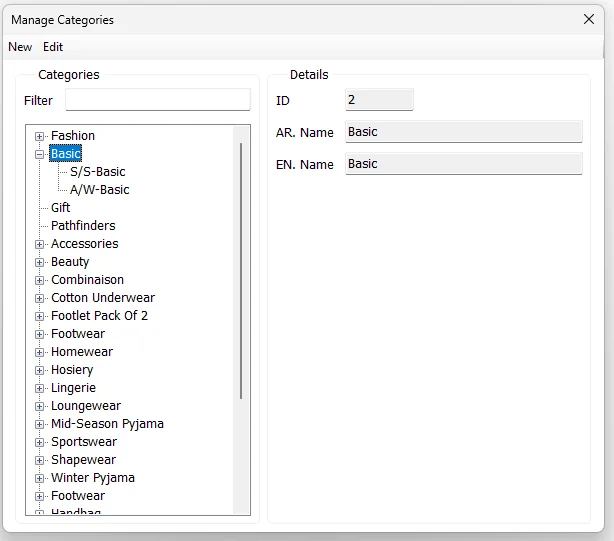Select the Beauty category

pyautogui.click(x=70, y=261)
